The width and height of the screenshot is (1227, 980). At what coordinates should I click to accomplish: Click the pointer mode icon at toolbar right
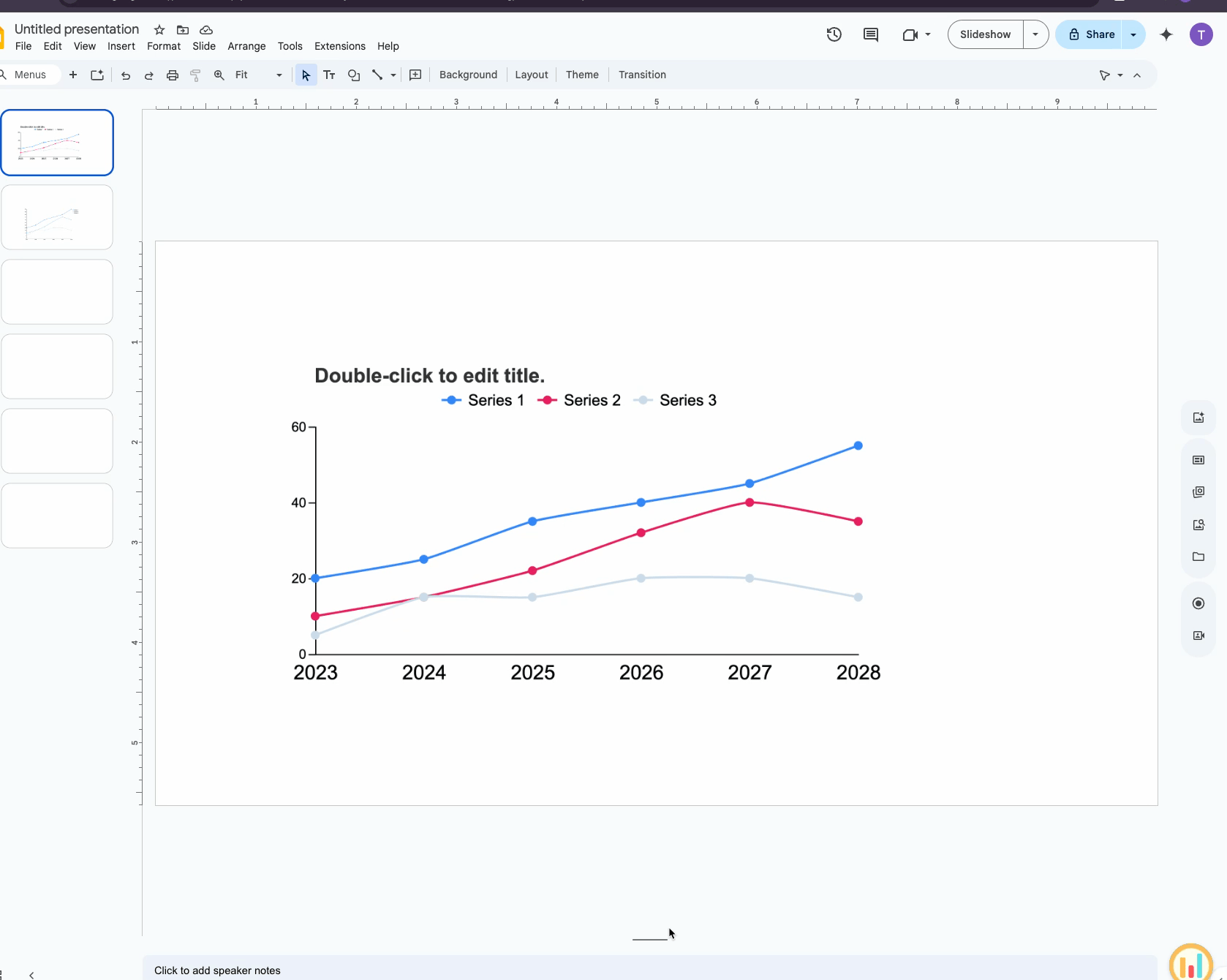tap(1105, 75)
